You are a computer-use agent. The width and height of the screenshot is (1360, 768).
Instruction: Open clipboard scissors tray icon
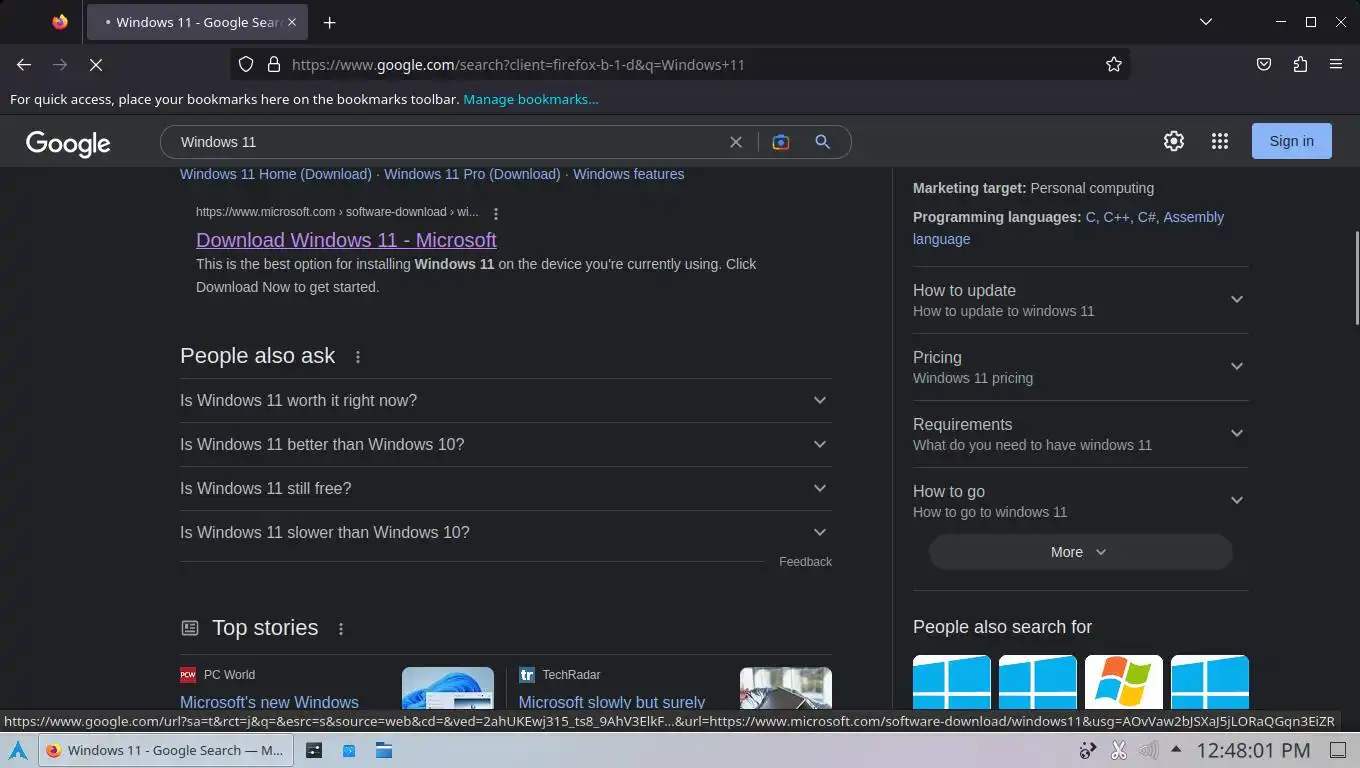1118,750
